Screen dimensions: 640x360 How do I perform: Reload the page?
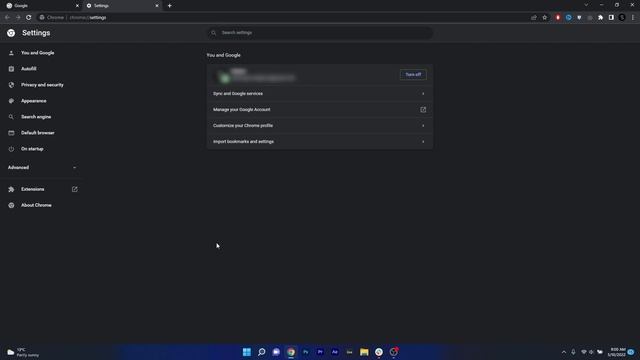[29, 18]
